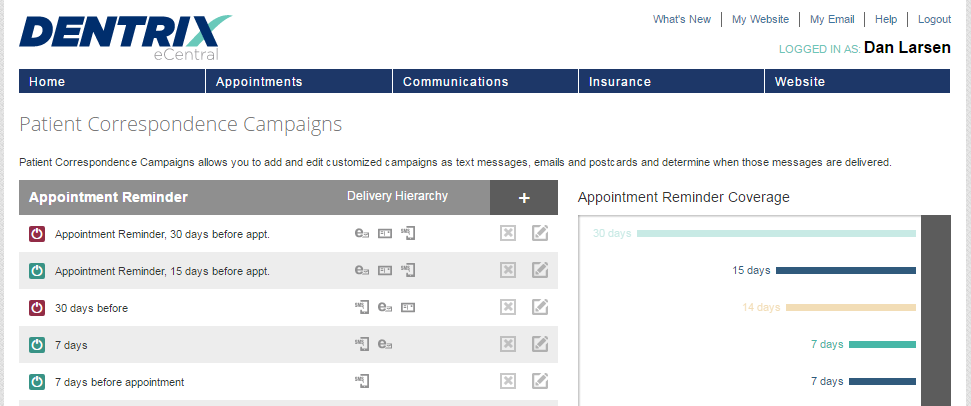Click postcard icon in Appointment Reminder 30 days row
This screenshot has width=971, height=406.
[x=385, y=234]
